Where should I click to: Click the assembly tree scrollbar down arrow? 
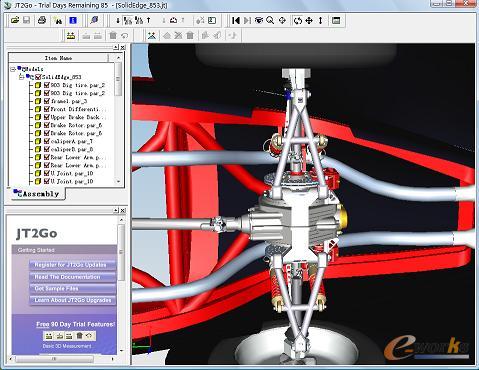118,182
